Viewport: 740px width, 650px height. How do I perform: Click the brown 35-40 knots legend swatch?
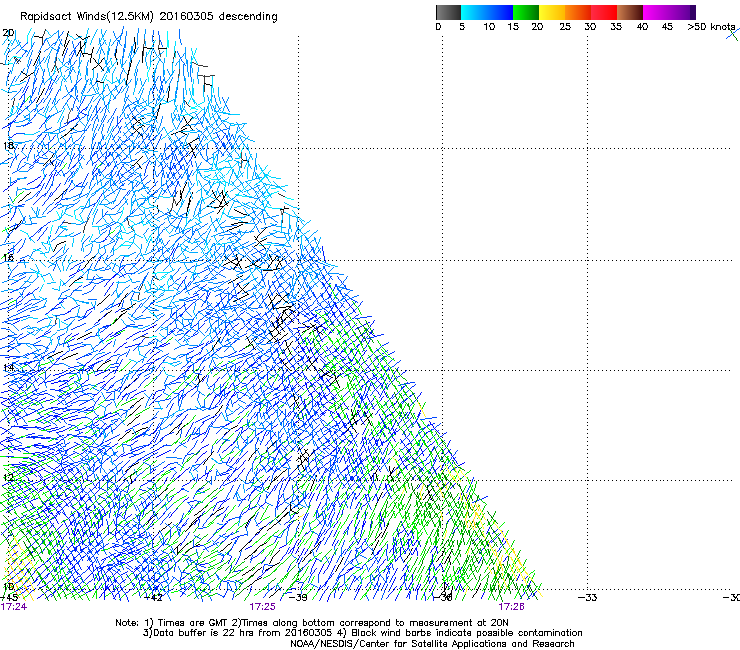tap(630, 12)
